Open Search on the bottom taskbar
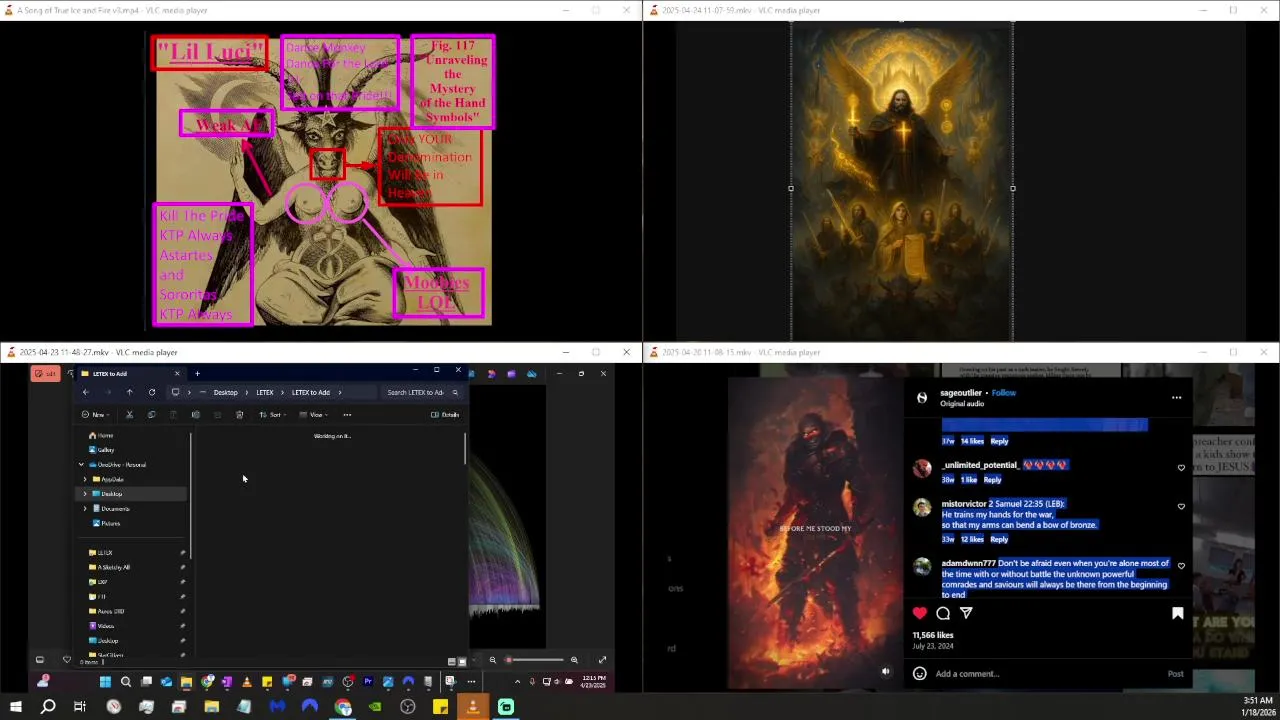The height and width of the screenshot is (720, 1280). [x=47, y=707]
